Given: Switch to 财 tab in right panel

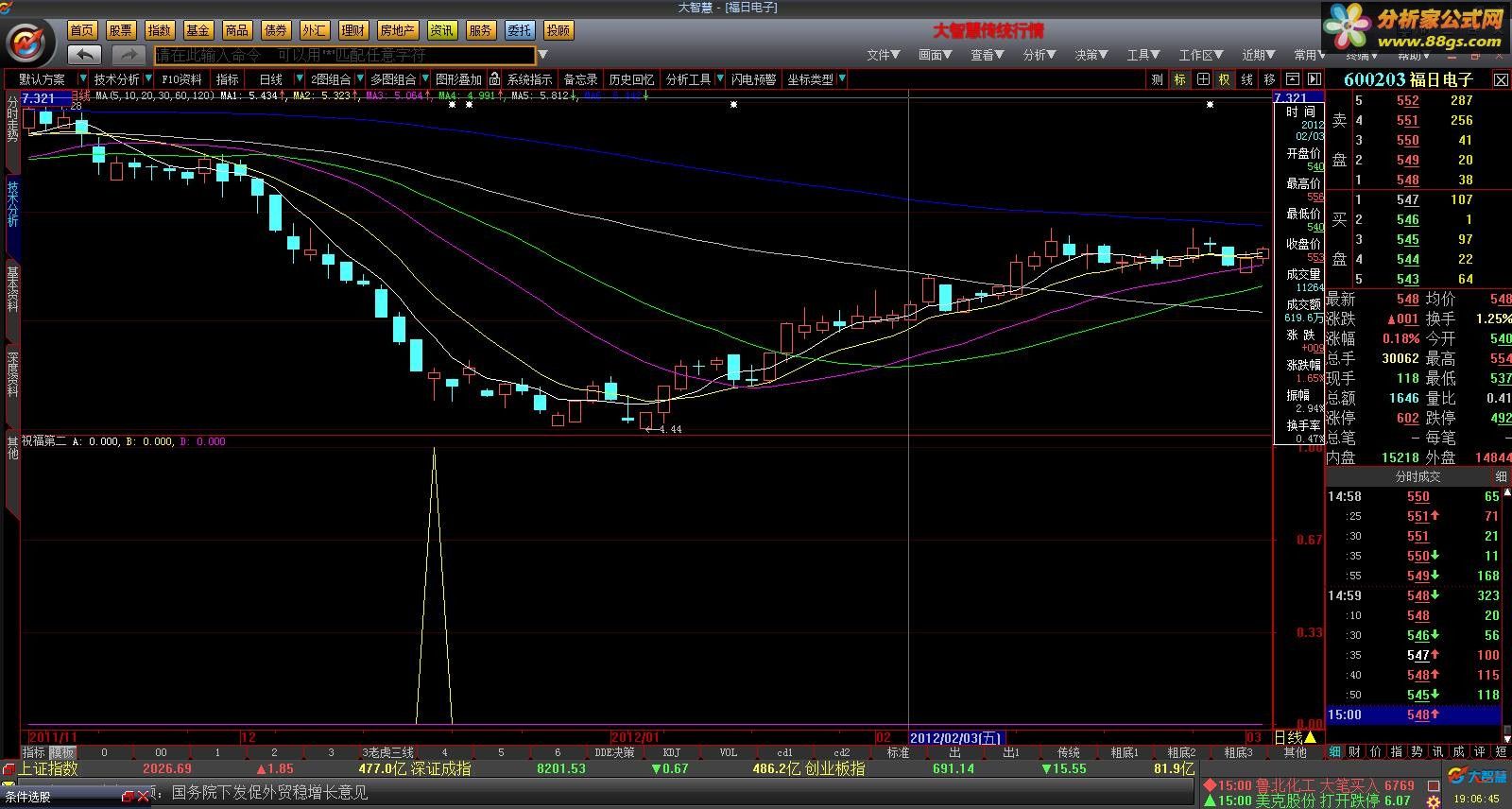Looking at the screenshot, I should (1355, 751).
